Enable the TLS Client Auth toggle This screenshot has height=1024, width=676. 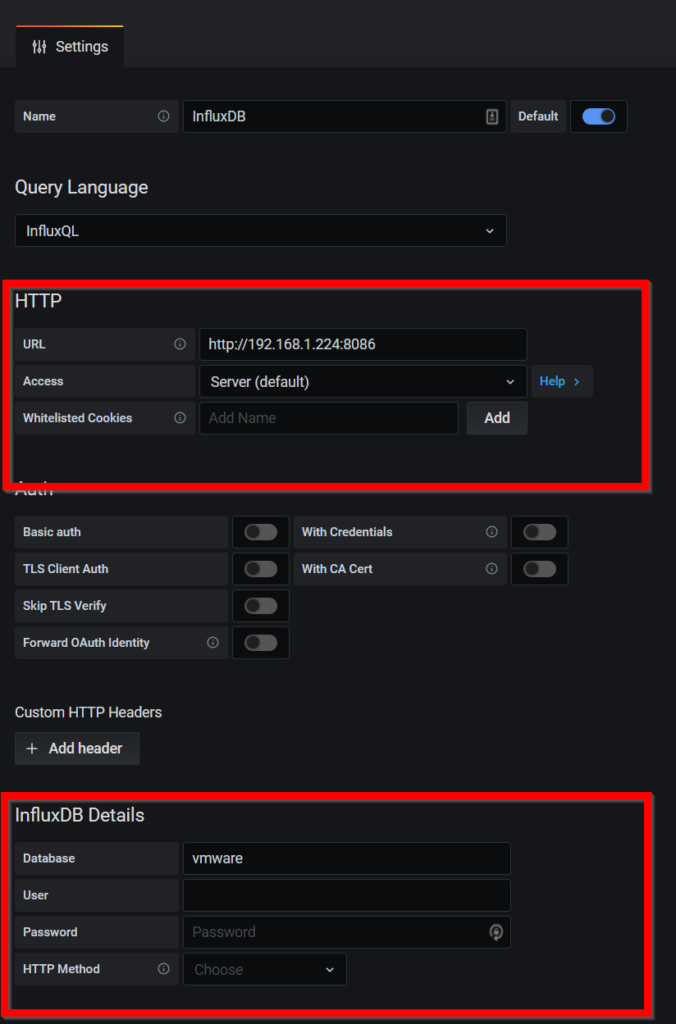pos(261,569)
